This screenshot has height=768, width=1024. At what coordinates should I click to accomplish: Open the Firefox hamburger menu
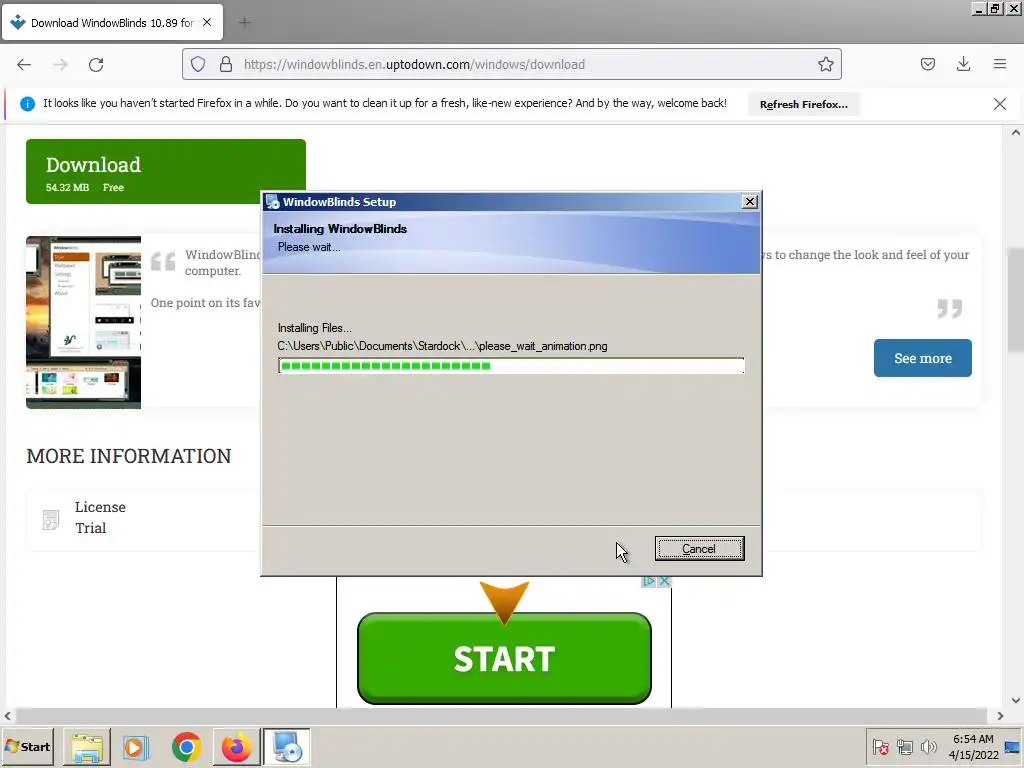click(x=1000, y=64)
